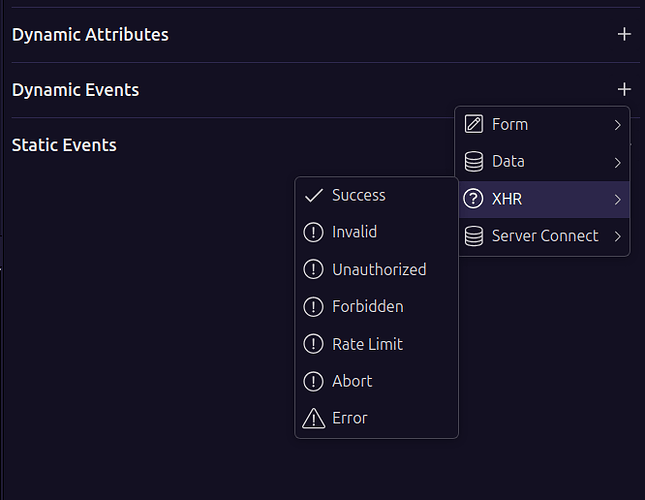Viewport: 645px width, 500px height.
Task: Click the Dynamic Attributes section title
Action: 90,35
